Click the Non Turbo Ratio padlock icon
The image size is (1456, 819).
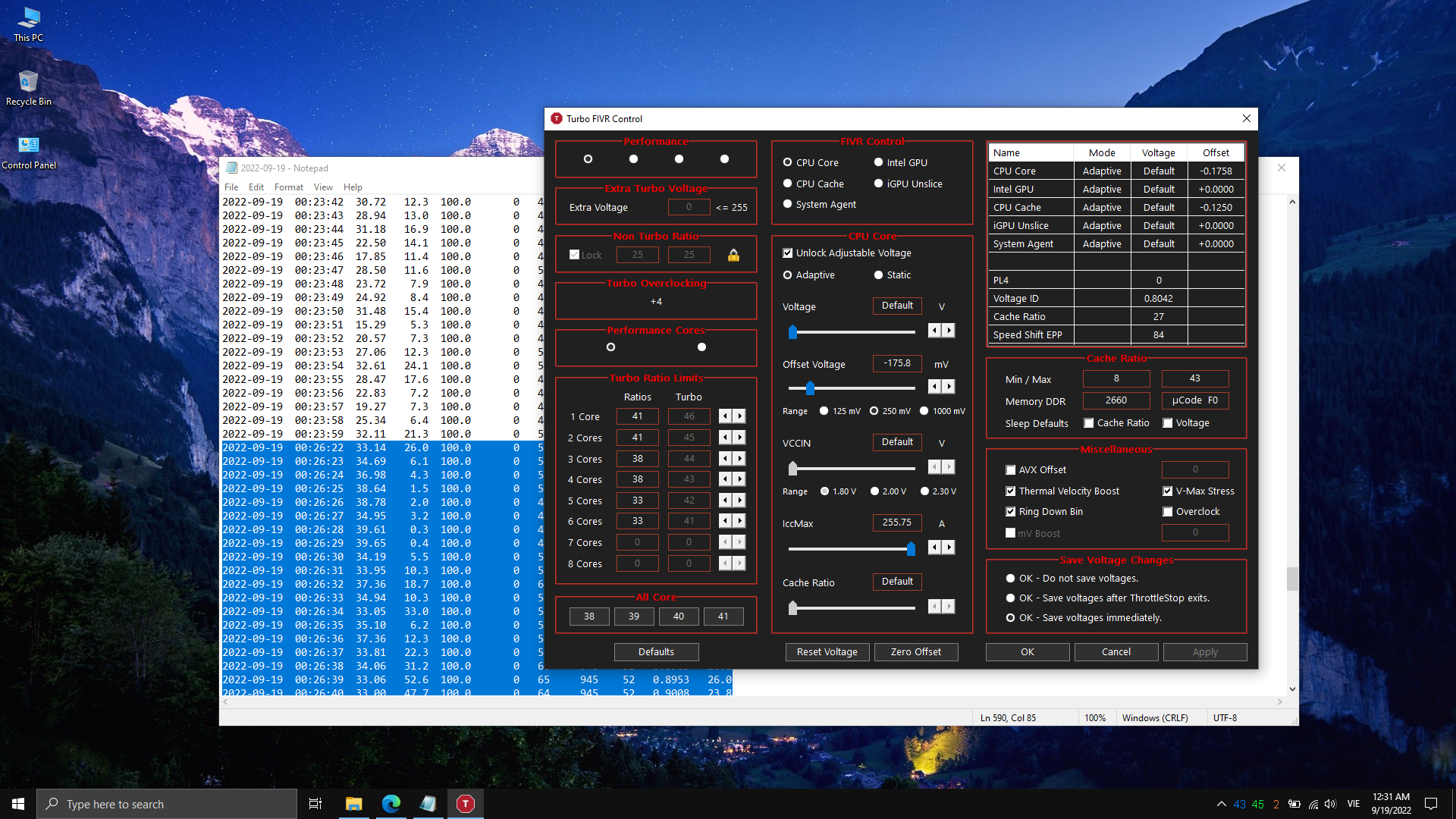click(x=733, y=255)
